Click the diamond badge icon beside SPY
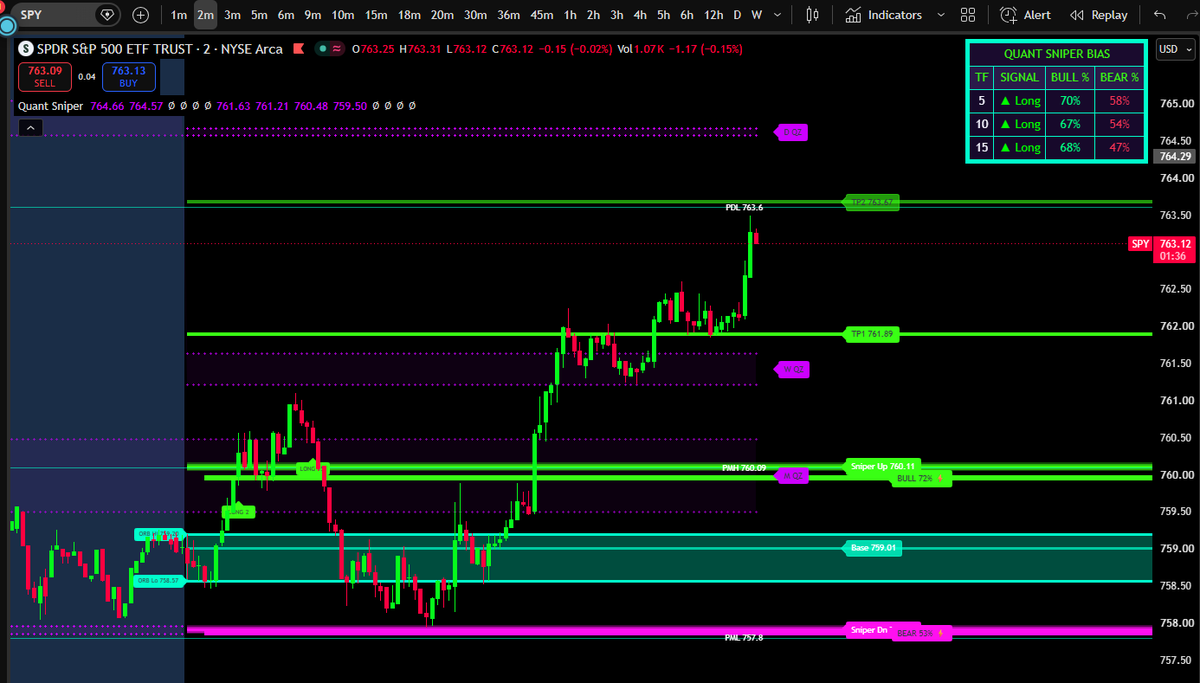This screenshot has height=683, width=1200. coord(107,15)
